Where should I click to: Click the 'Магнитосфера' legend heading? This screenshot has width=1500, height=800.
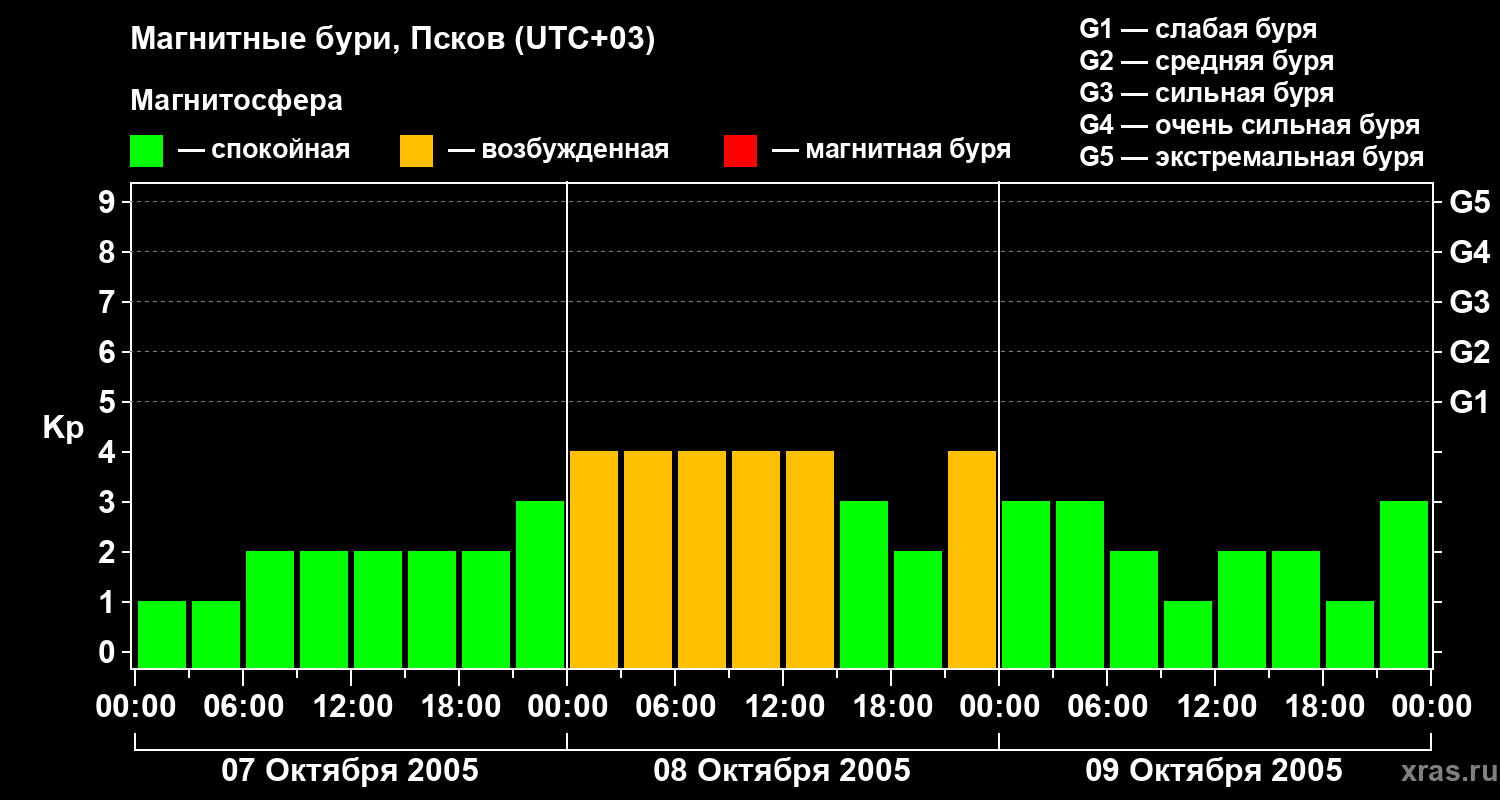(236, 101)
